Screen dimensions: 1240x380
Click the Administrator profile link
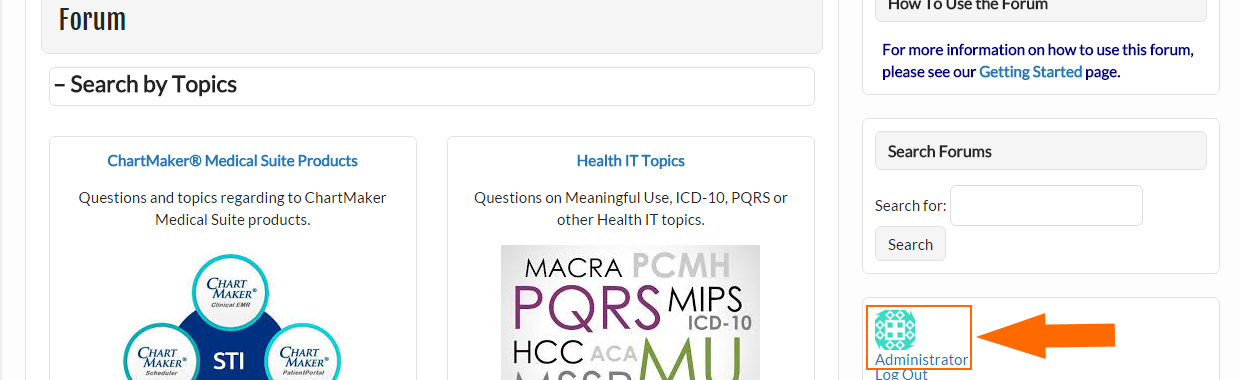[921, 359]
